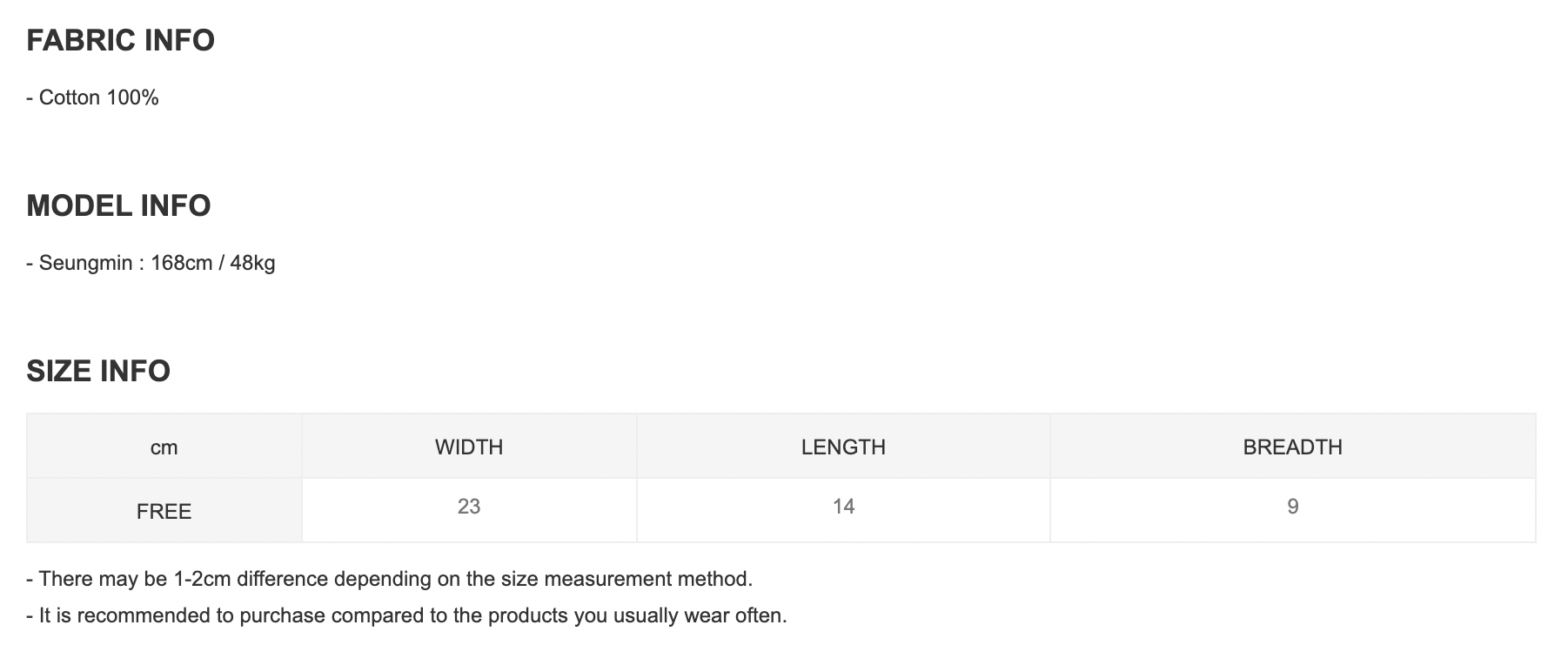Click the phrase 'products you usually wear often'

637,616
